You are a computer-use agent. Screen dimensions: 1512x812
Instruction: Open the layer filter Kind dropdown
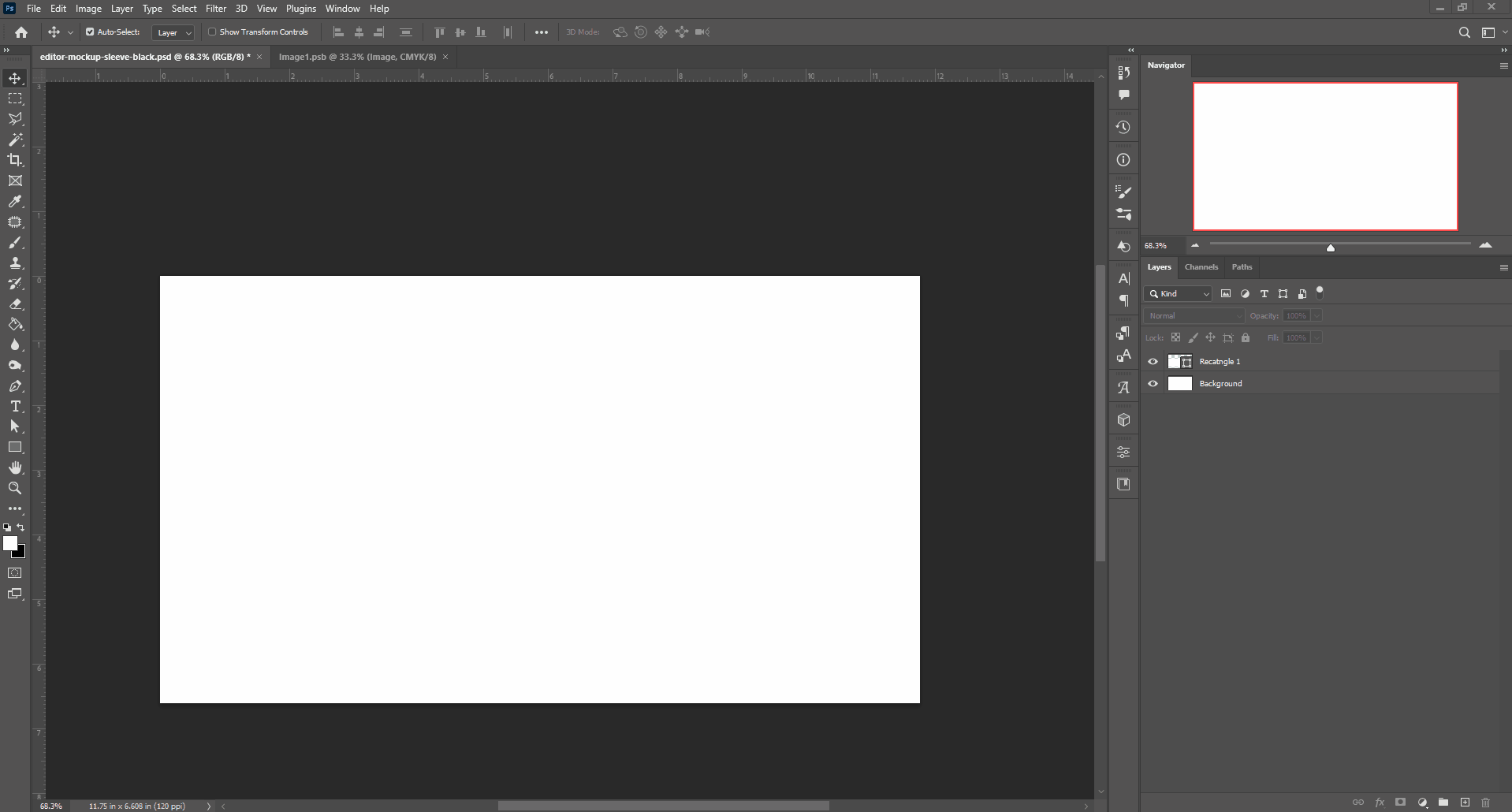pyautogui.click(x=1178, y=293)
